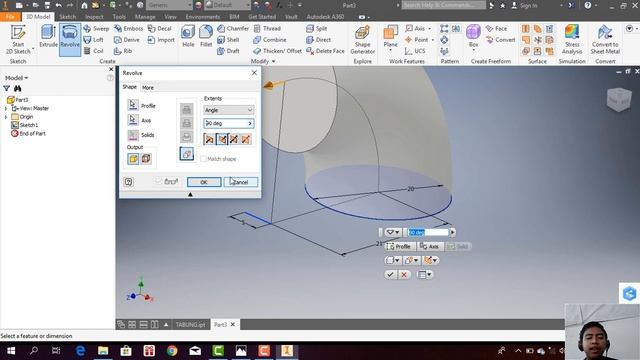Image resolution: width=640 pixels, height=360 pixels.
Task: Select Solid output in Revolve dialog
Action: [x=133, y=159]
